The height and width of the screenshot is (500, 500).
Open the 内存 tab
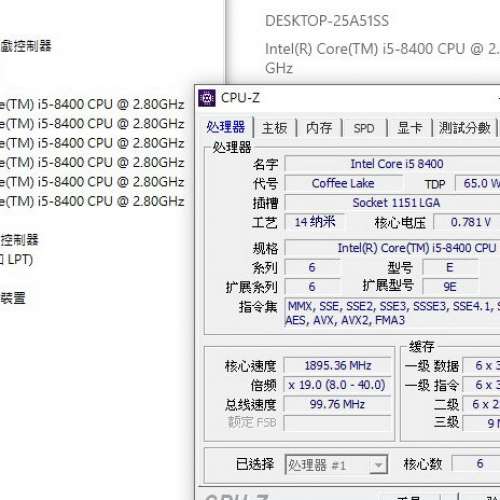319,128
